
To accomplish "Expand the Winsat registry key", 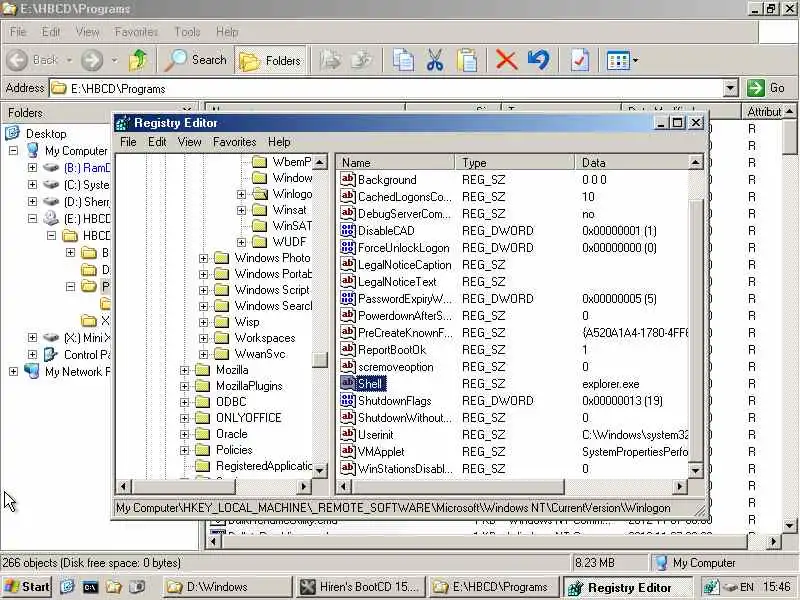I will tap(241, 210).
